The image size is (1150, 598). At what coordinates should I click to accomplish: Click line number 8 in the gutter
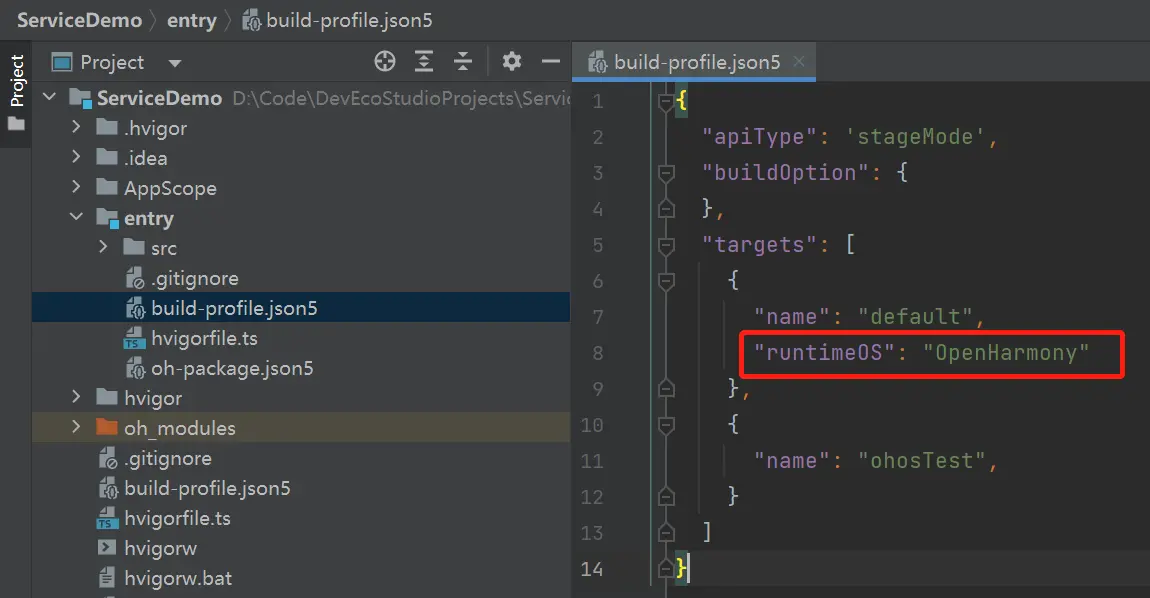pos(598,353)
